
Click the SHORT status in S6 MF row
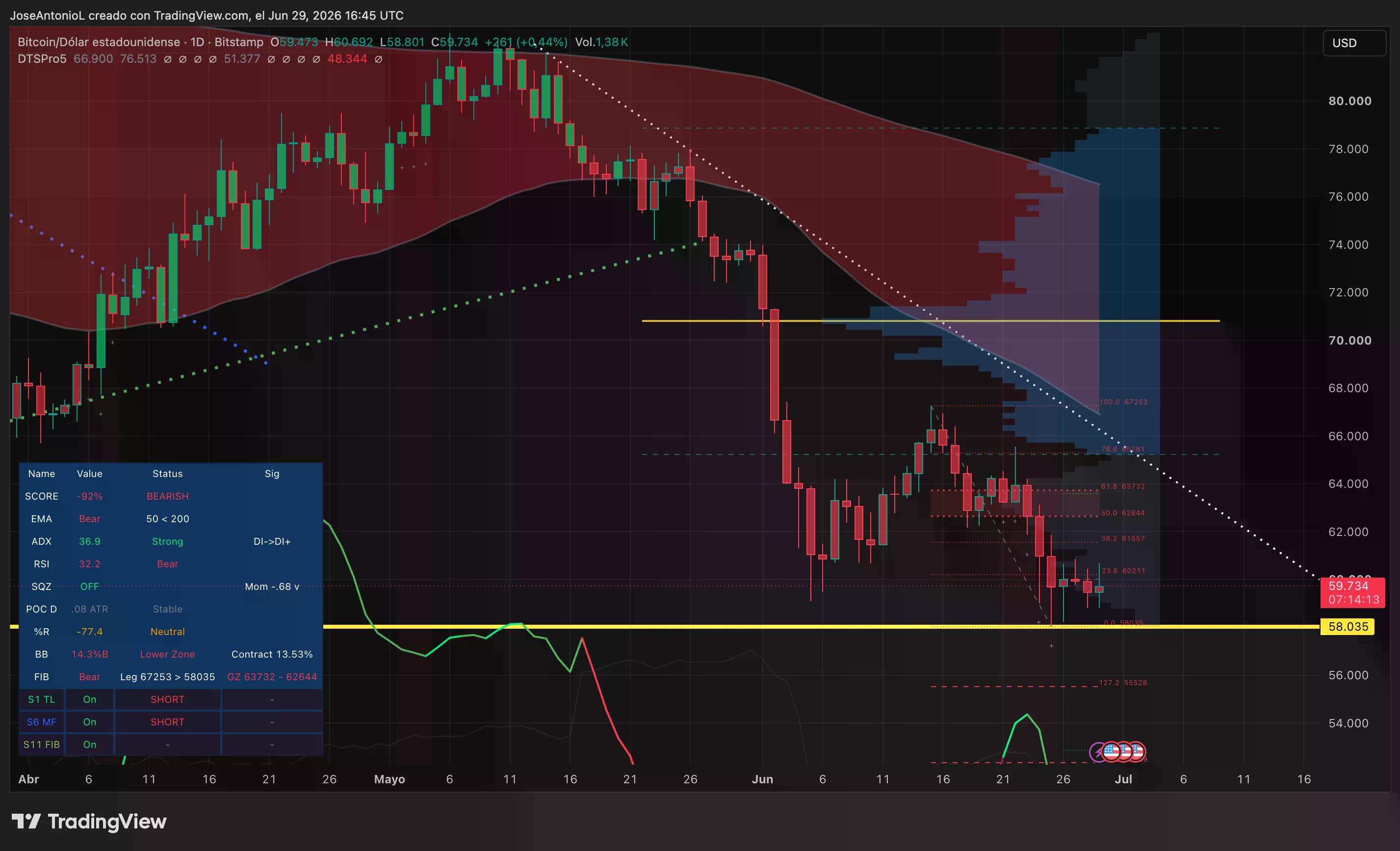(168, 722)
